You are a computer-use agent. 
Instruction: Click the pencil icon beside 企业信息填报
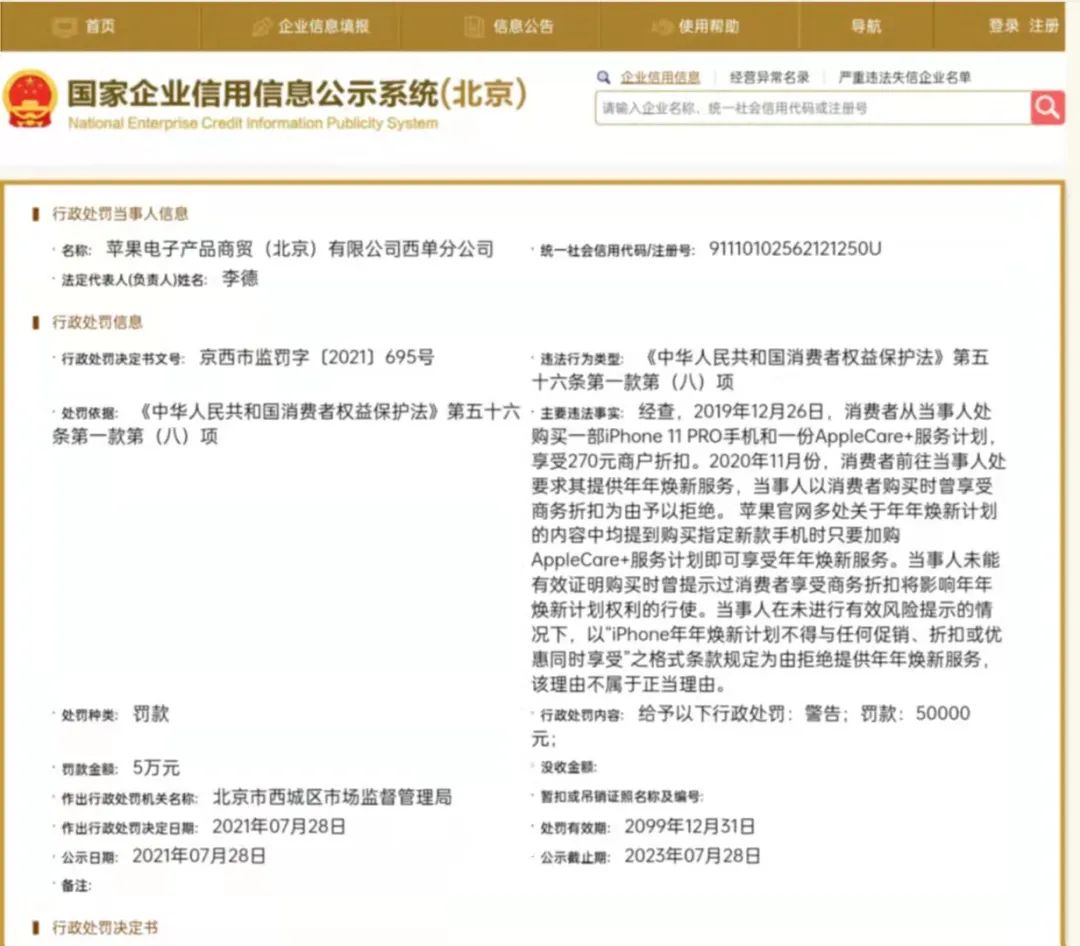(x=262, y=27)
